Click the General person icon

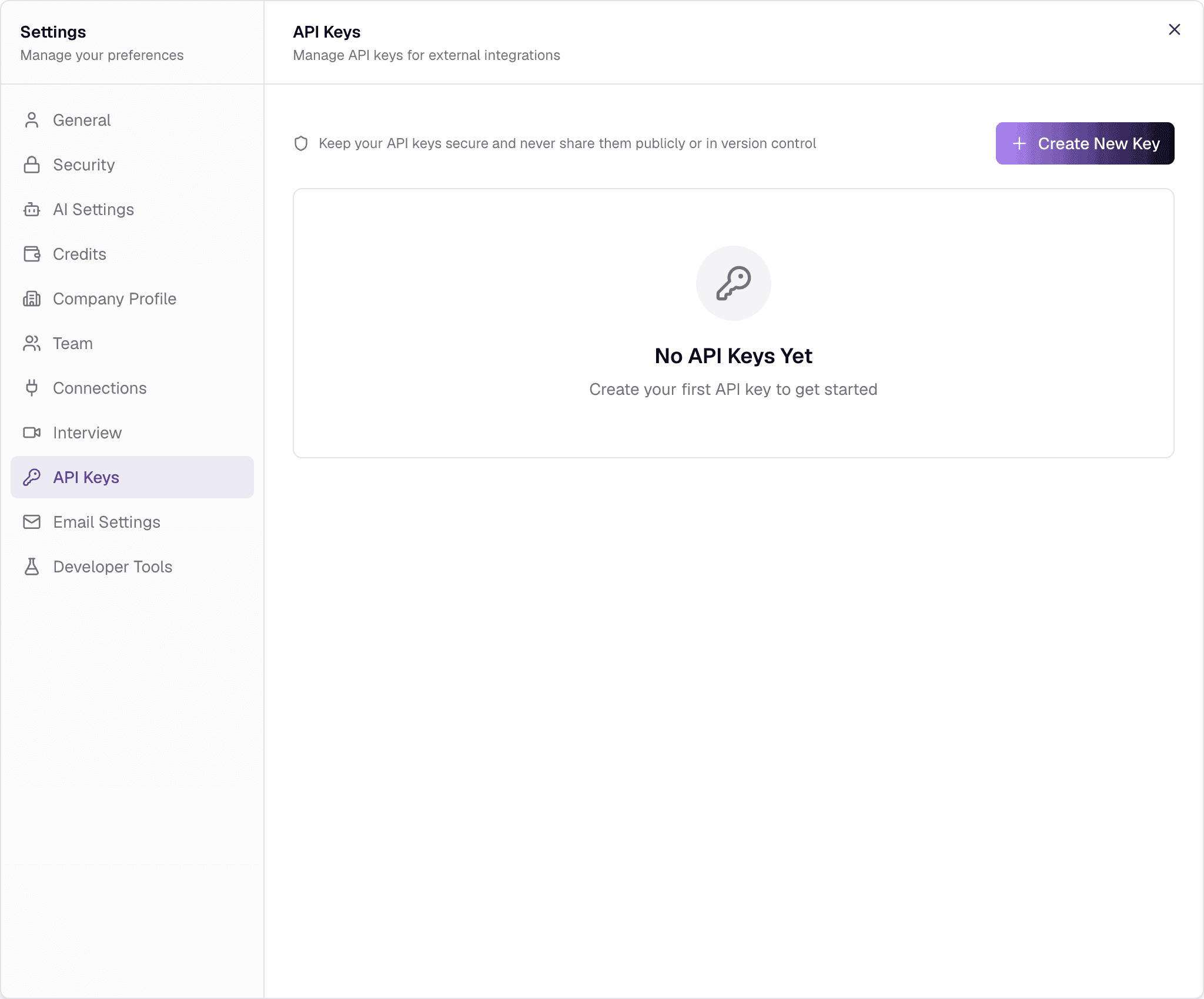click(32, 120)
